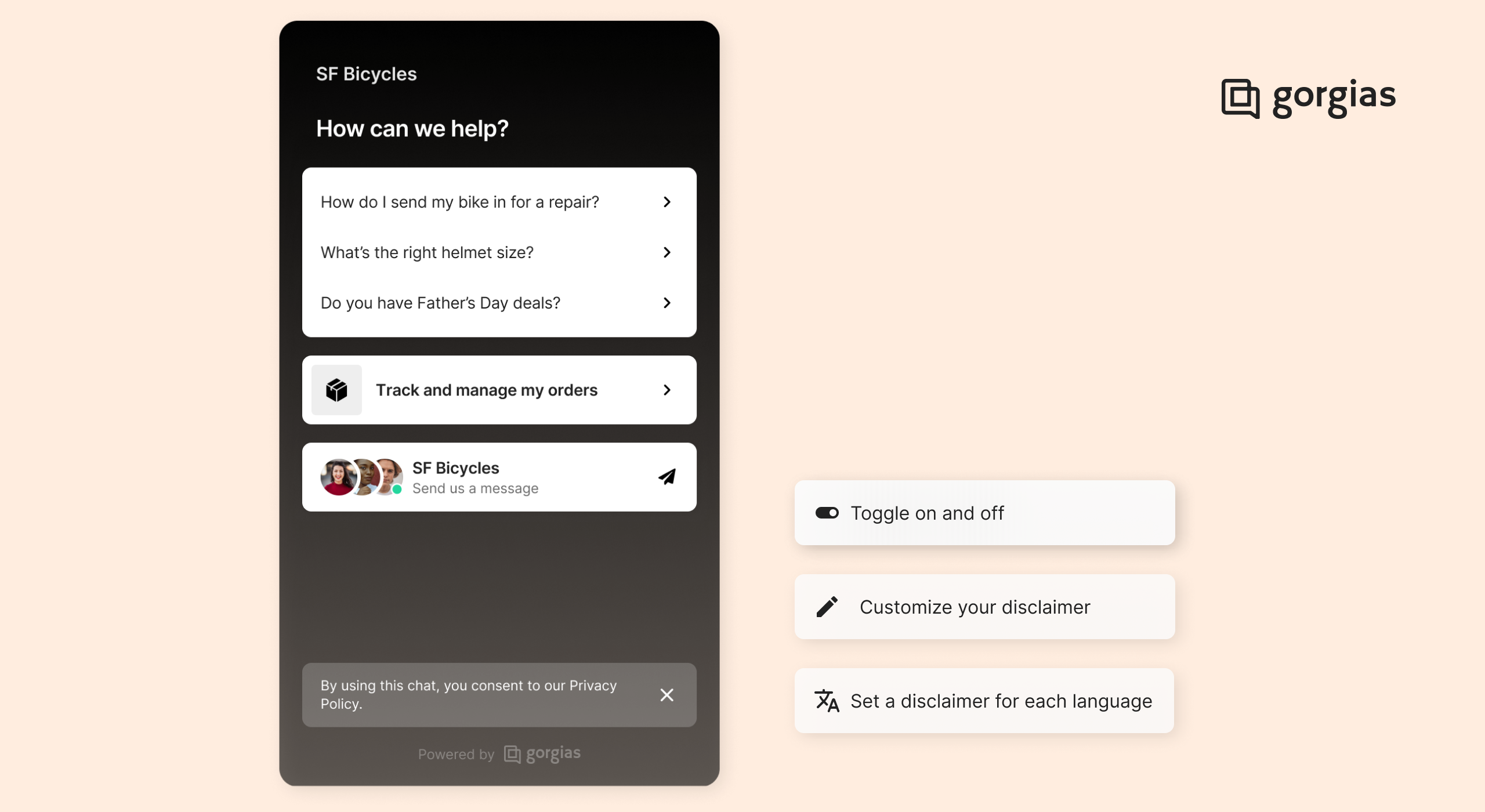
Task: Select Send us a message option
Action: coord(498,477)
